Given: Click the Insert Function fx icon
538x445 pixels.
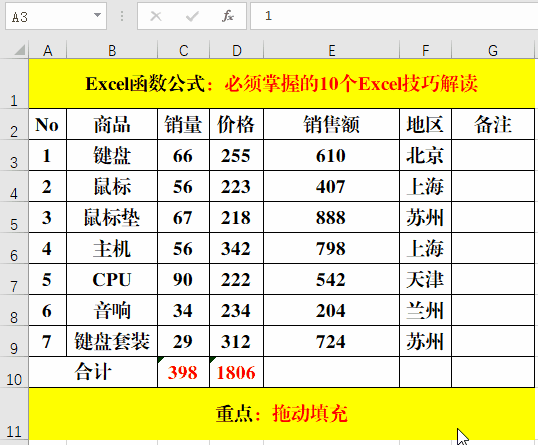Looking at the screenshot, I should (228, 16).
